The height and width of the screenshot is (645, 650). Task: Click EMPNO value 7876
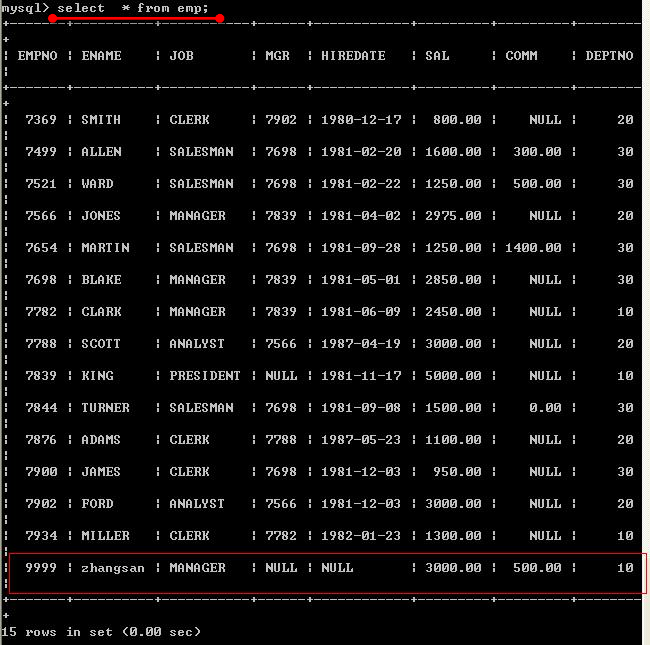41,440
